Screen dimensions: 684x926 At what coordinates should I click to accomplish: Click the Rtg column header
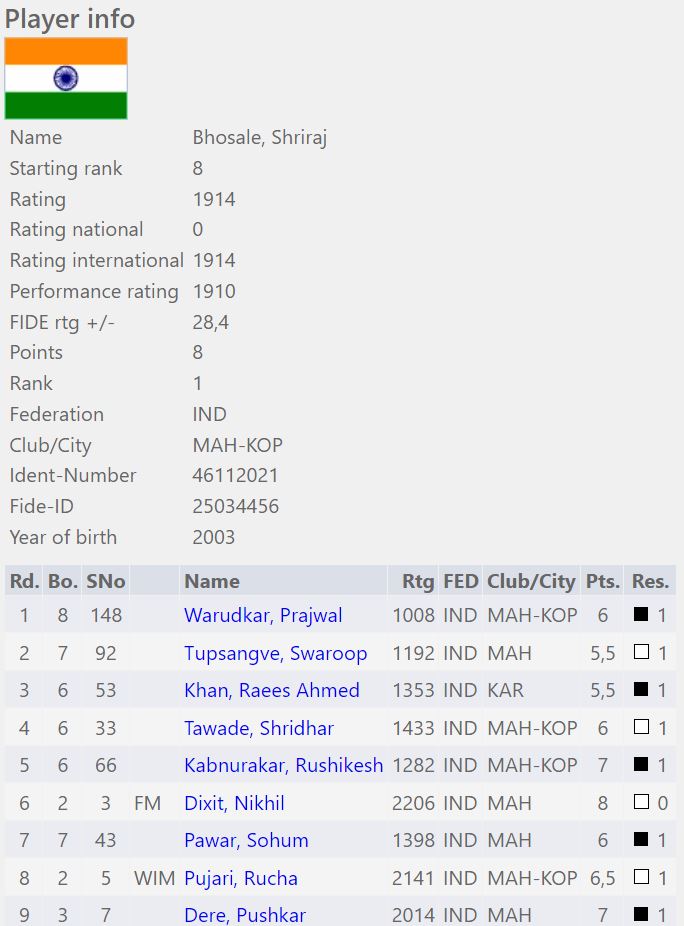(418, 581)
